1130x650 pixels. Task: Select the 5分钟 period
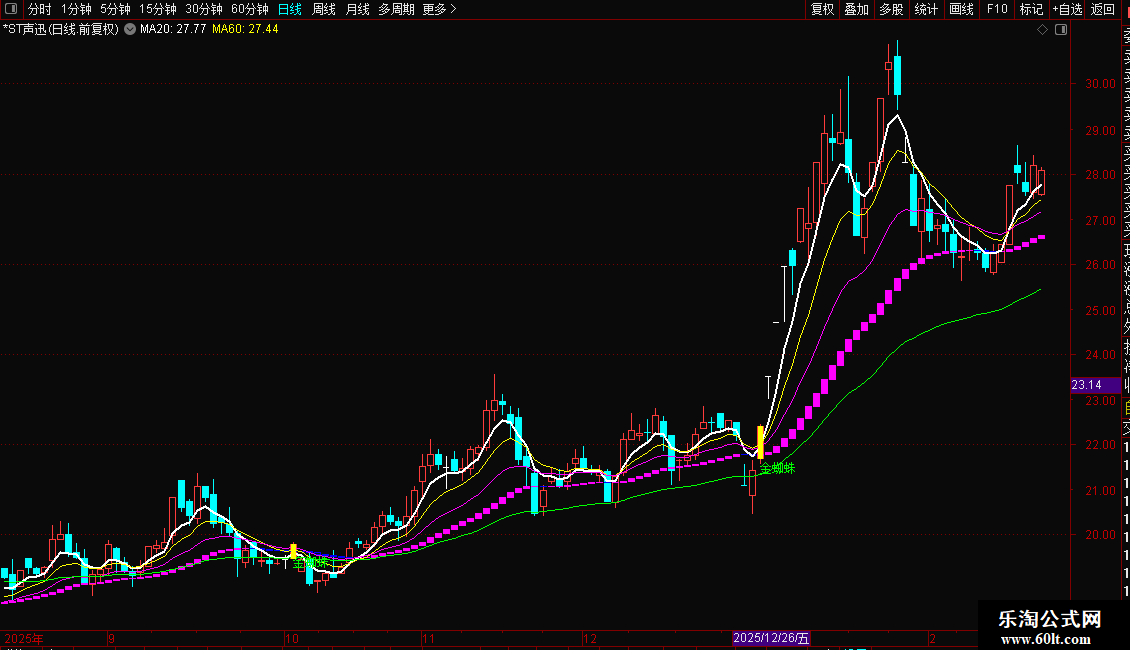tap(115, 9)
